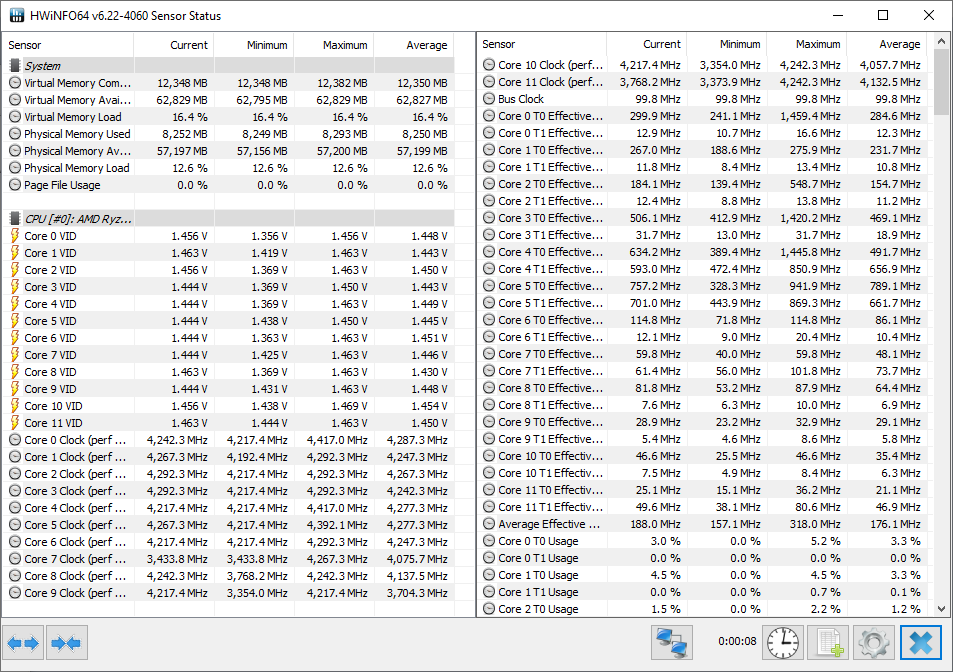Click the Current column header in left panel
The image size is (953, 672).
click(174, 45)
